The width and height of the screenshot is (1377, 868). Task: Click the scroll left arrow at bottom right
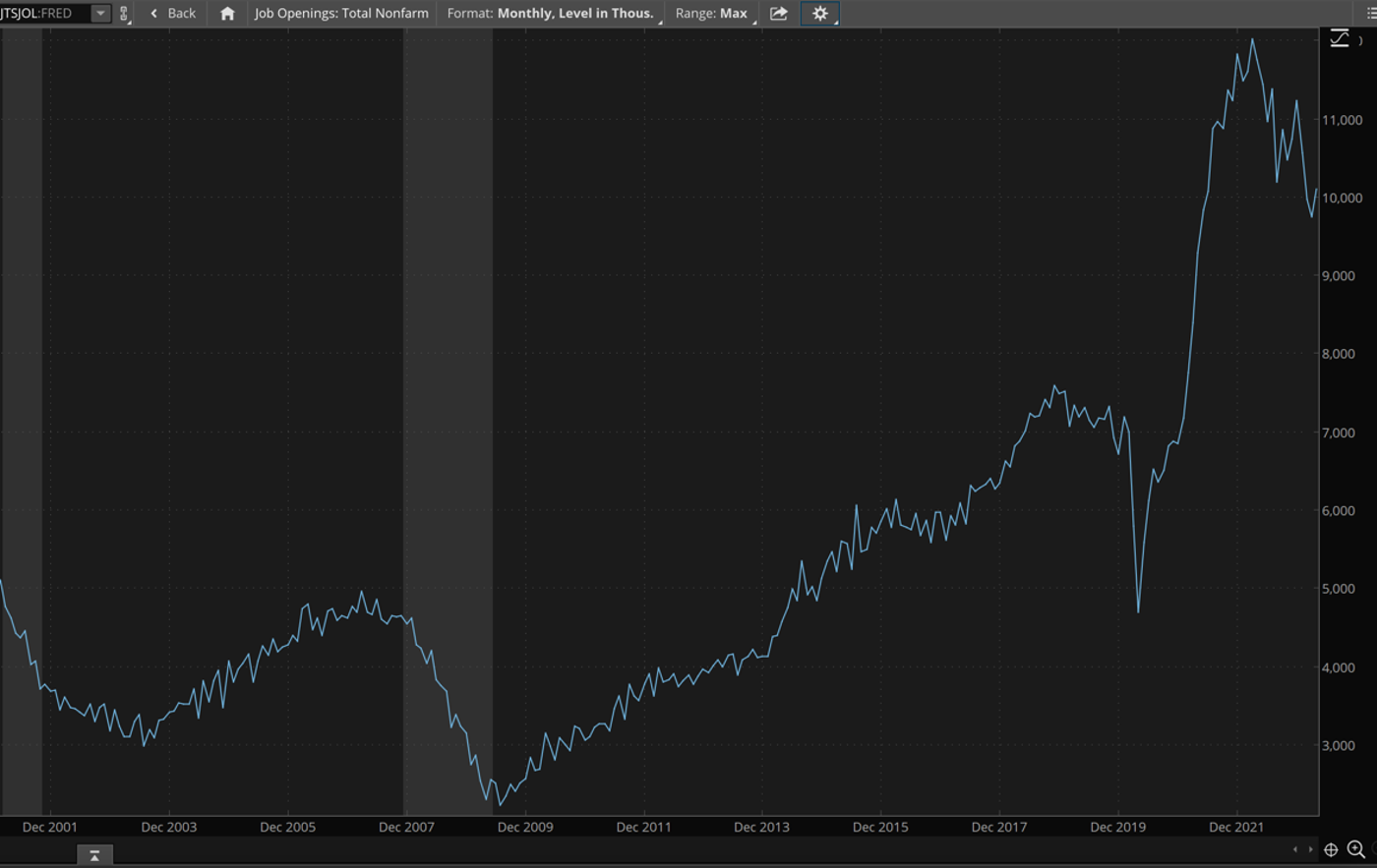(1294, 849)
